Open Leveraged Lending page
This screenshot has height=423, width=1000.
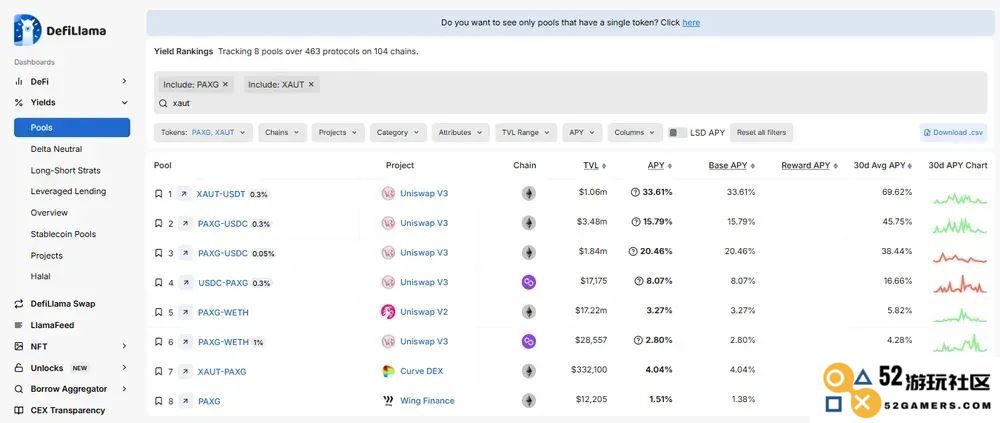68,191
